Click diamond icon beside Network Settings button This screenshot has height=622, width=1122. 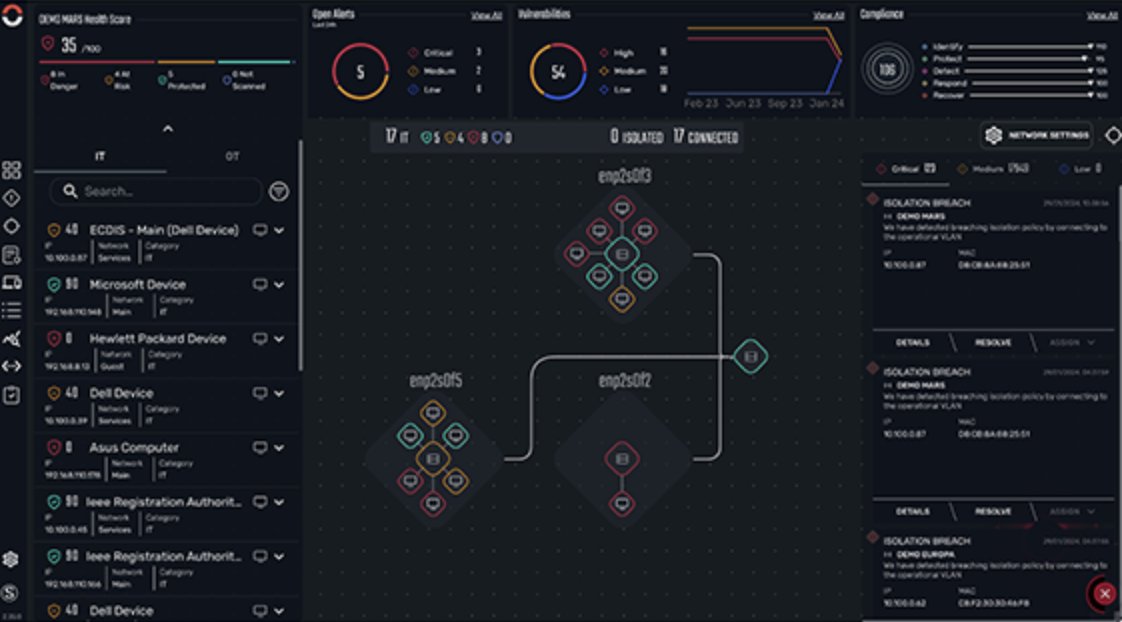[x=1113, y=135]
